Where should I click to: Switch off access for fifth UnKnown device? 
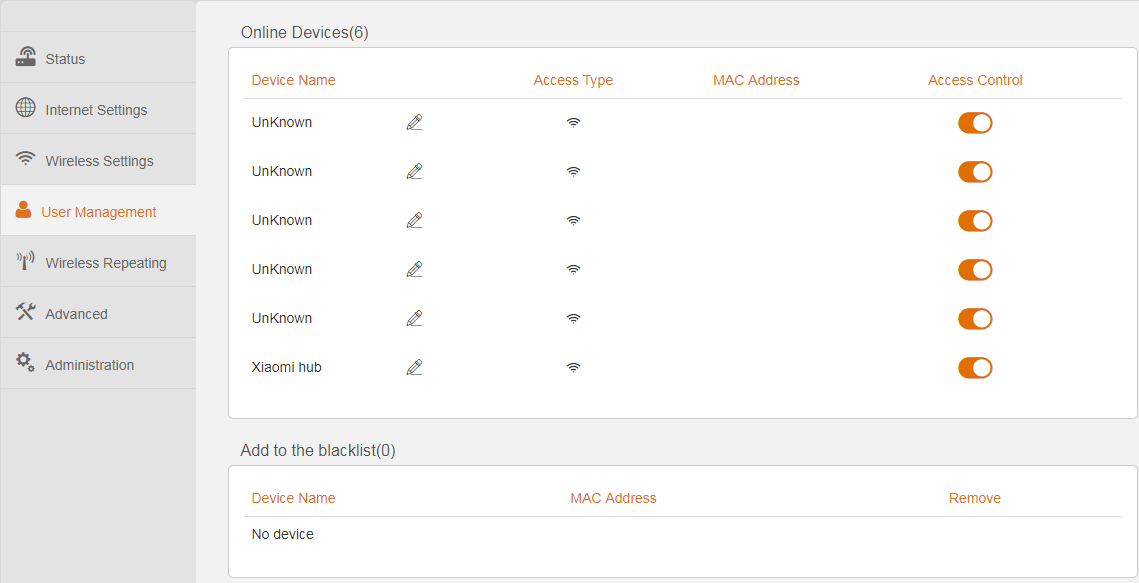(975, 319)
